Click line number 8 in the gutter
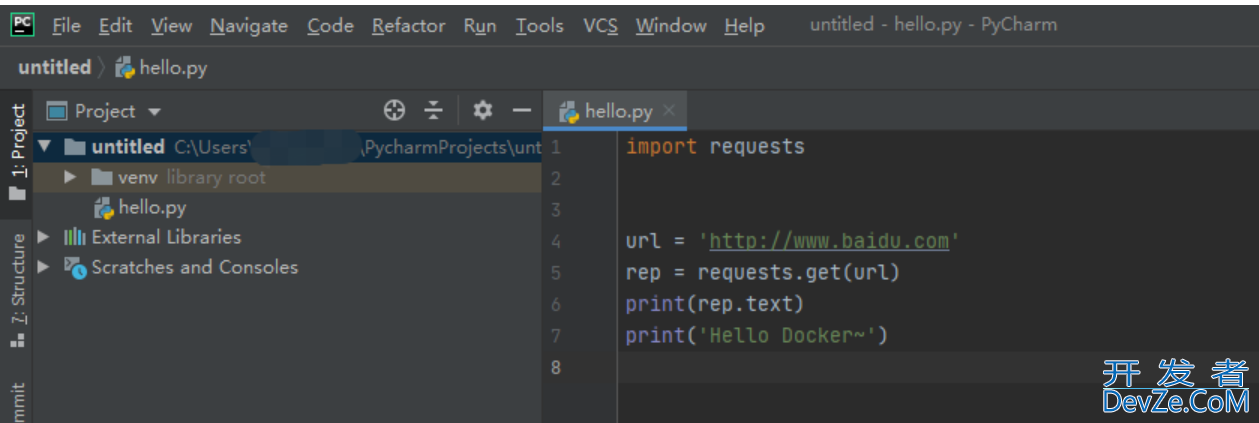The width and height of the screenshot is (1259, 423). point(556,367)
